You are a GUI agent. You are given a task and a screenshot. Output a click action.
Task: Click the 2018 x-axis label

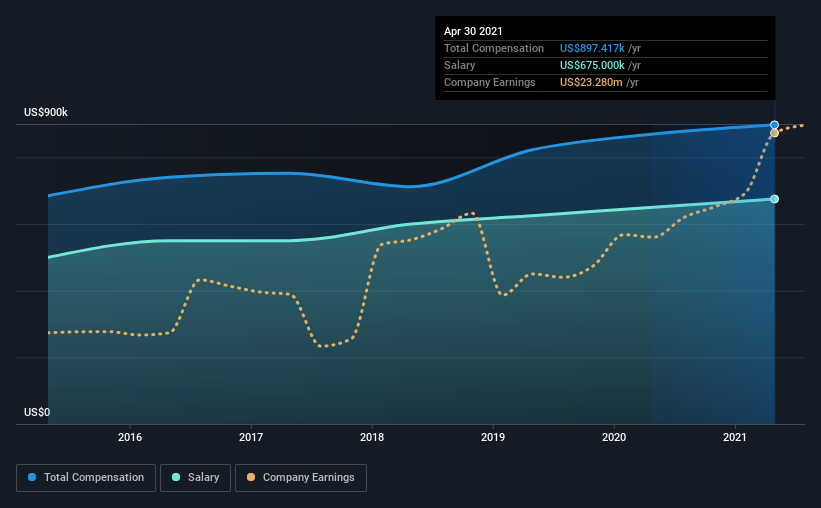(x=372, y=437)
